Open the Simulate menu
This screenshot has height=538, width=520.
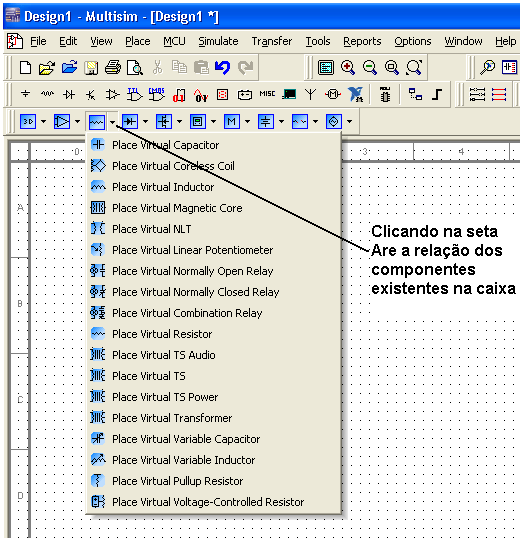[218, 41]
